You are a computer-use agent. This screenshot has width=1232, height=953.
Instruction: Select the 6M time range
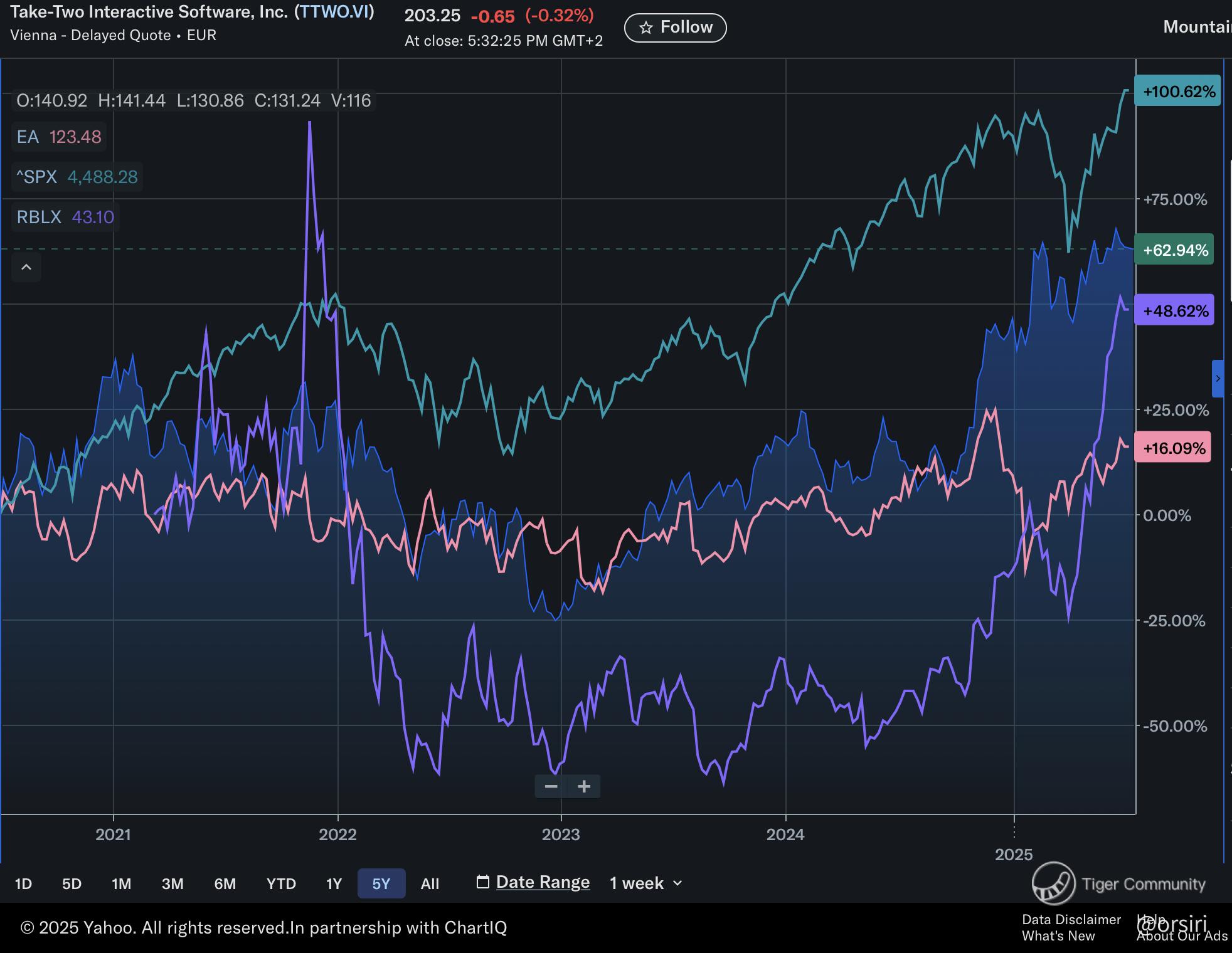pyautogui.click(x=225, y=884)
